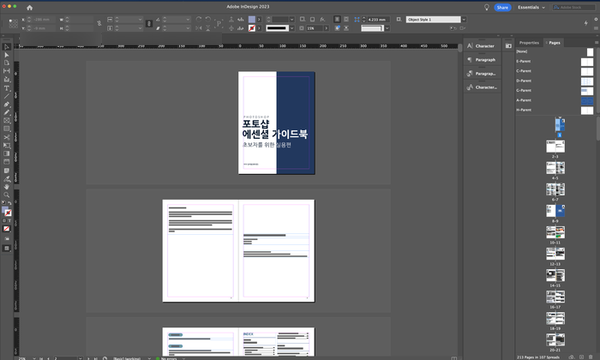
Task: Select the Hand tool
Action: point(7,187)
